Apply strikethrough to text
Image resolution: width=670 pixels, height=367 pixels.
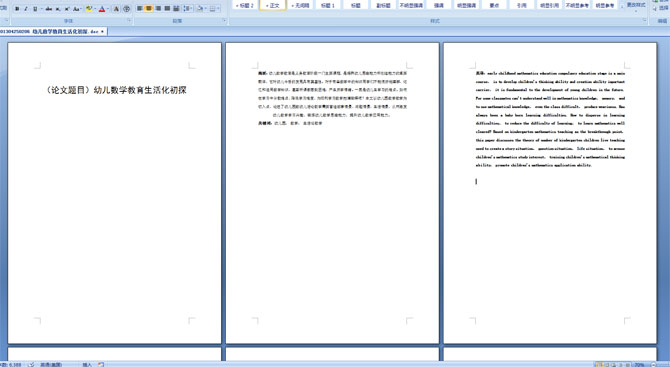coord(49,9)
